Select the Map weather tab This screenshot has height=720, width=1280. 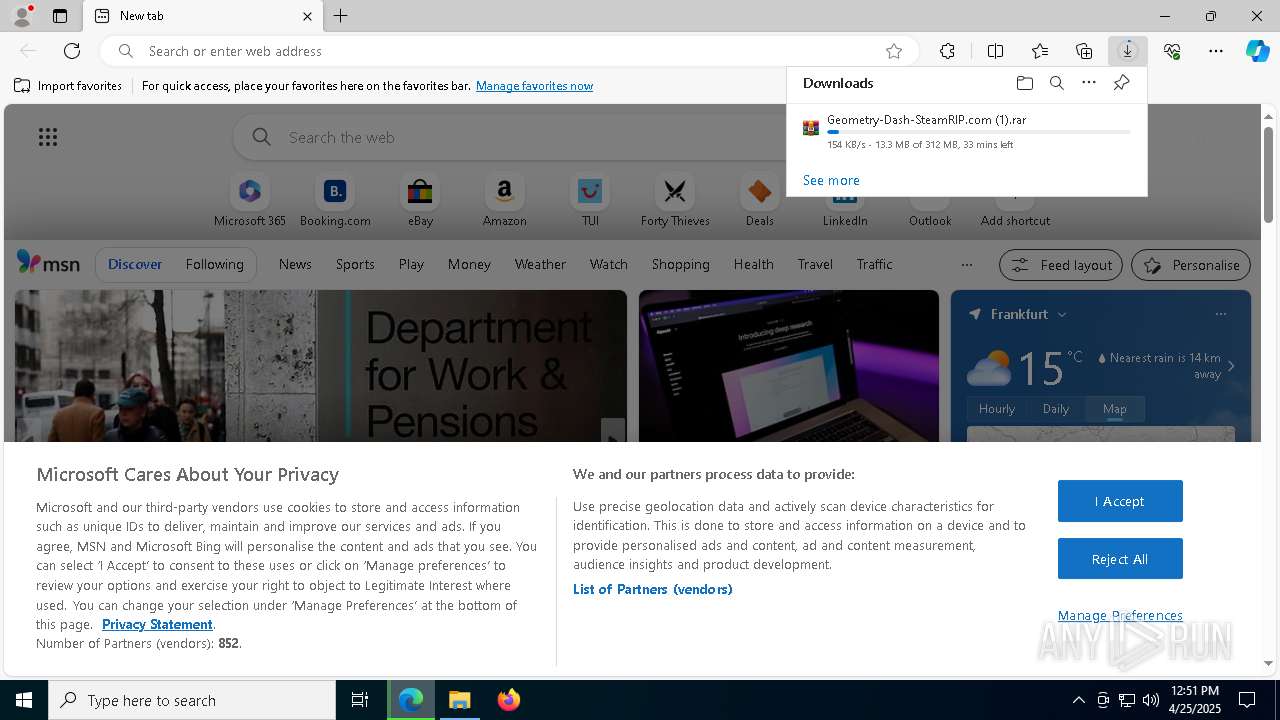[1115, 409]
